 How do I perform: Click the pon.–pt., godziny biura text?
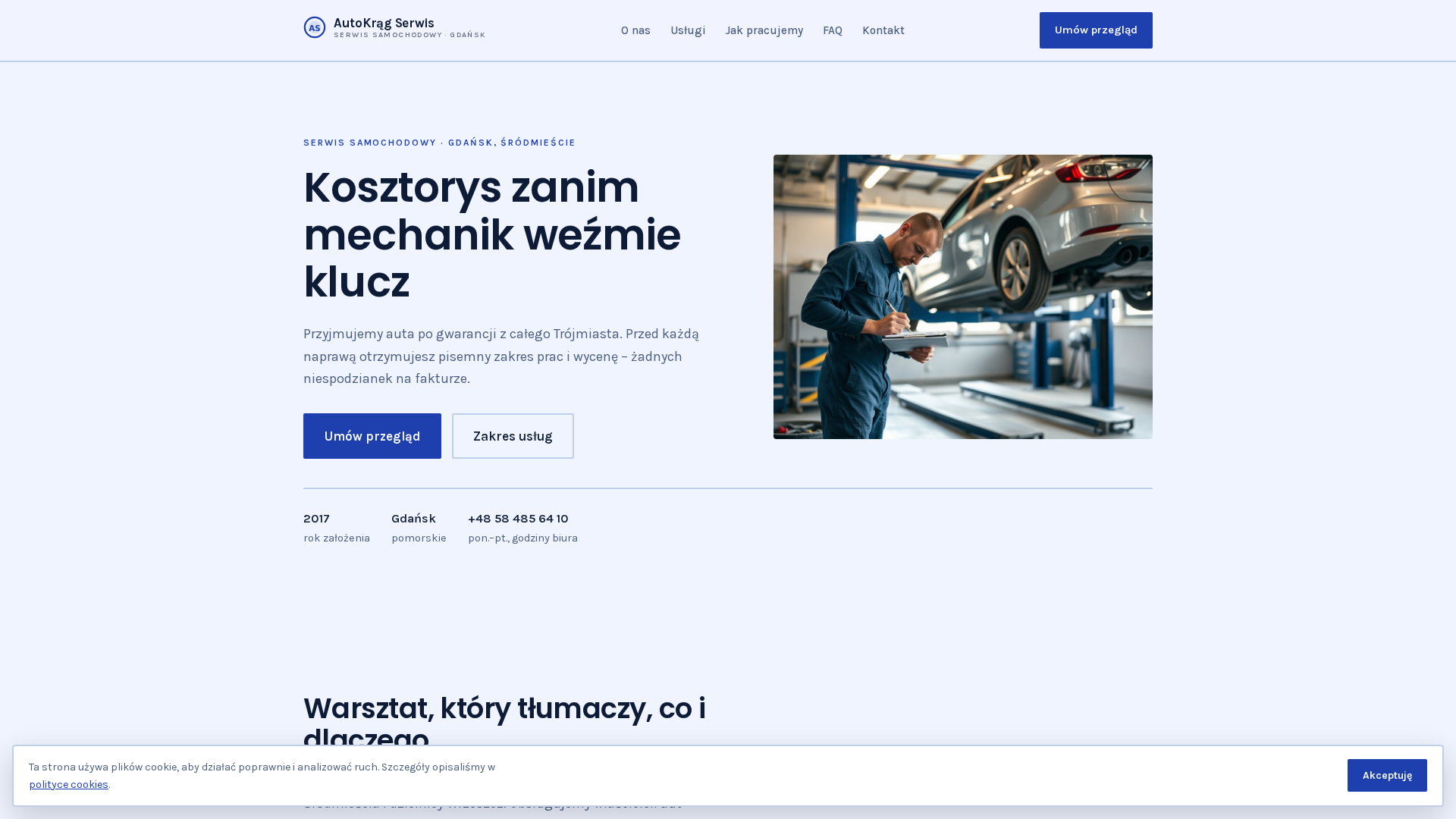522,538
